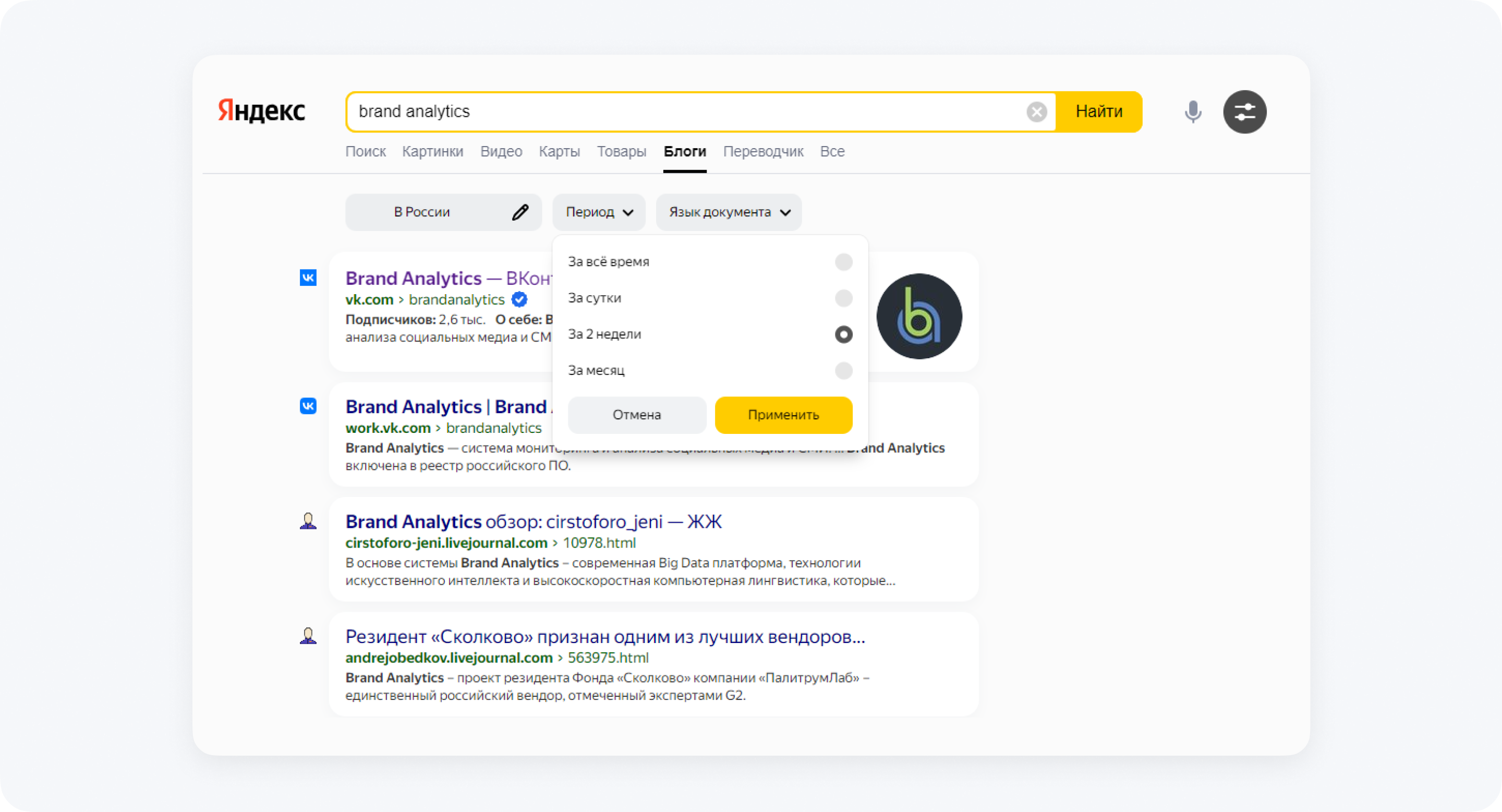The image size is (1502, 812).
Task: Open the Brand Analytics | Brand result title
Action: (449, 406)
